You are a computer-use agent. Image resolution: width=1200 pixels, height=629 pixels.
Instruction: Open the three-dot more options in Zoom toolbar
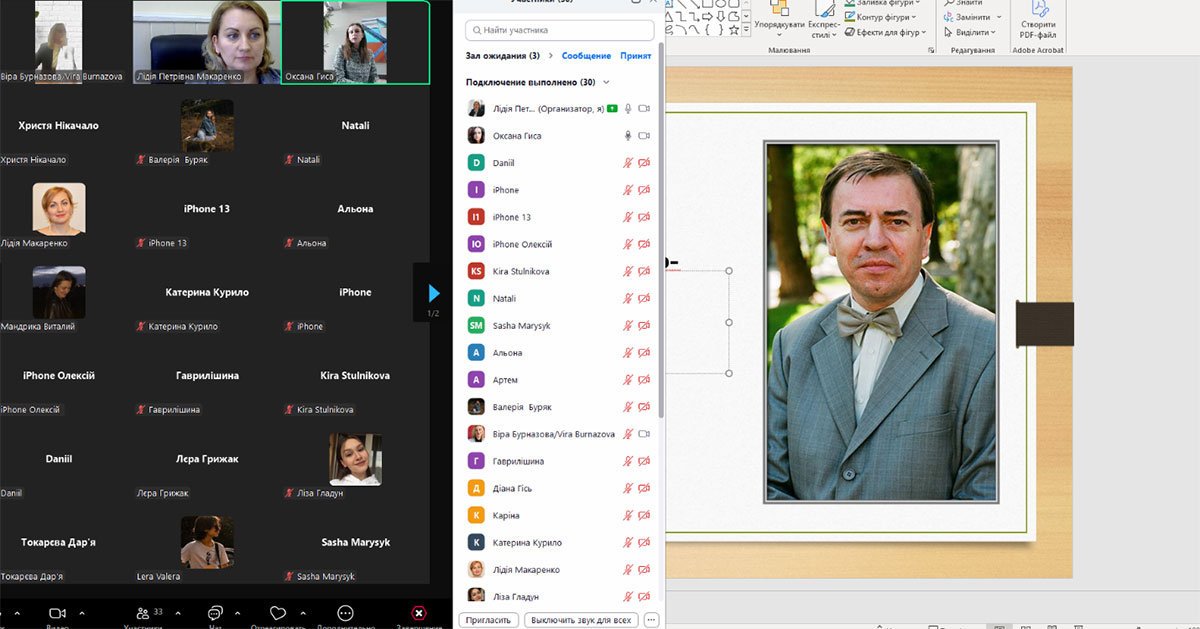(345, 613)
